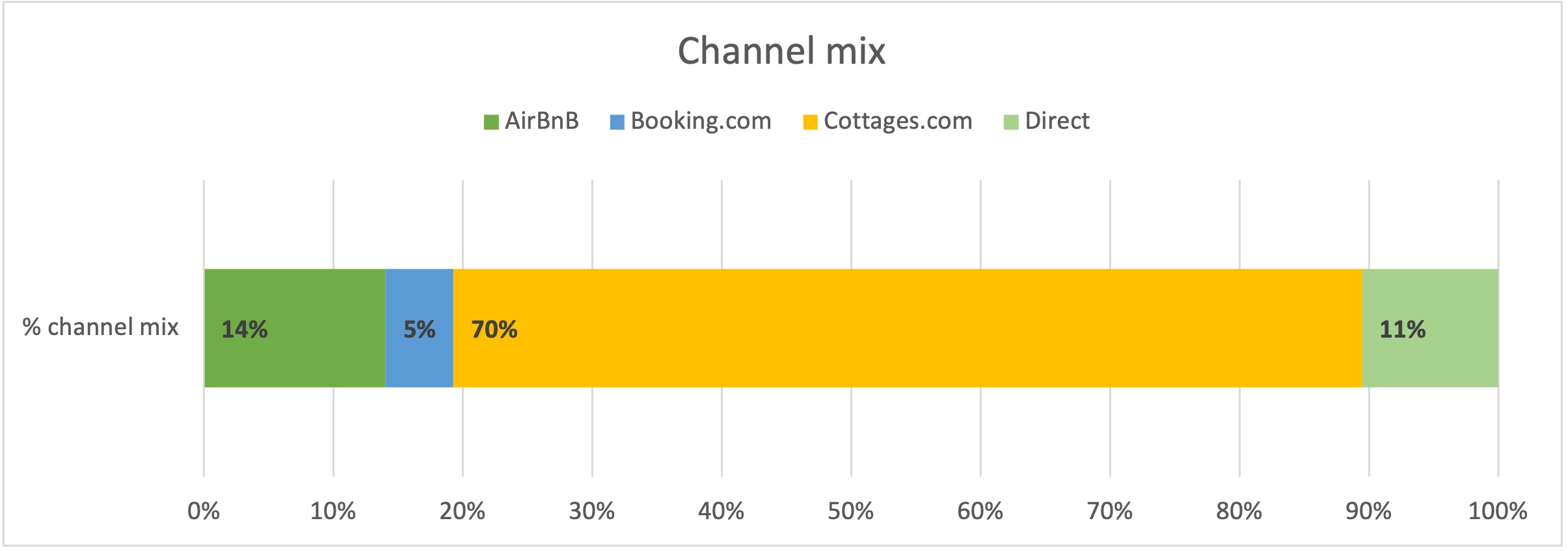This screenshot has width=1568, height=551.
Task: Click the 11% data label
Action: pyautogui.click(x=1402, y=330)
